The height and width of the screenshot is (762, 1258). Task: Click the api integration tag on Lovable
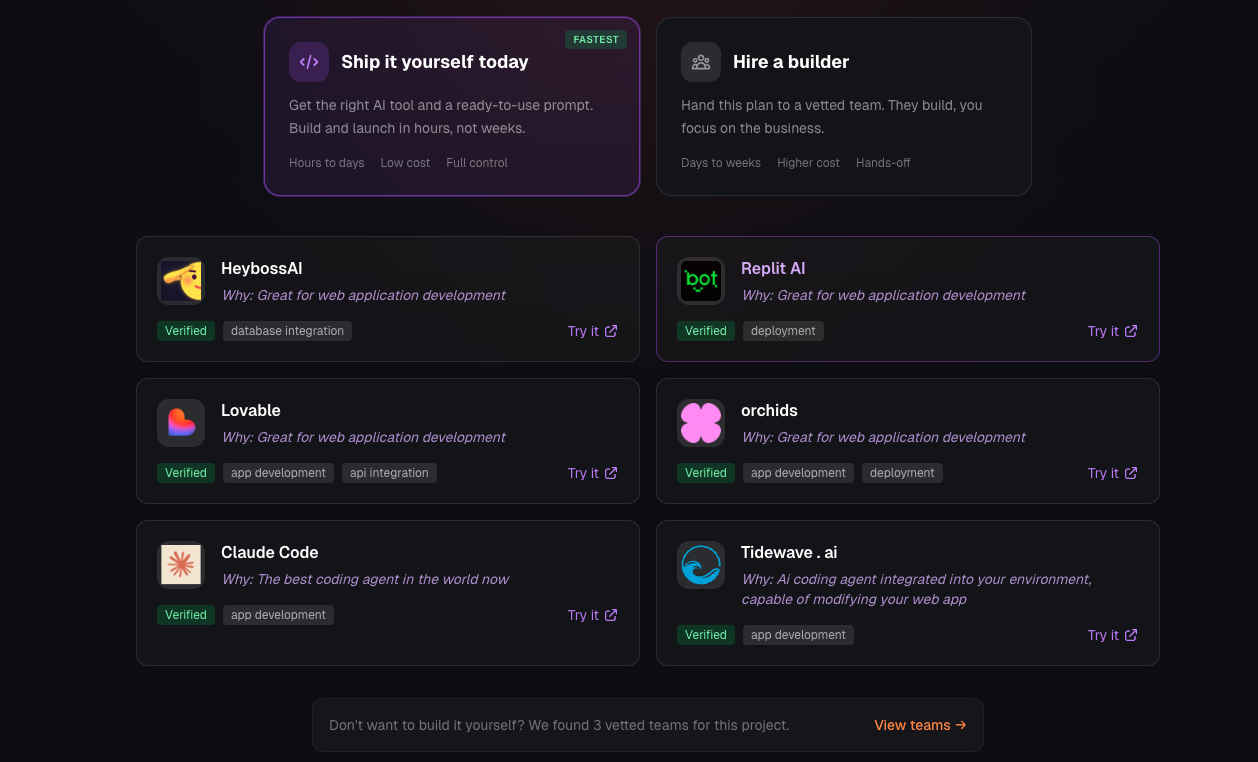click(389, 473)
